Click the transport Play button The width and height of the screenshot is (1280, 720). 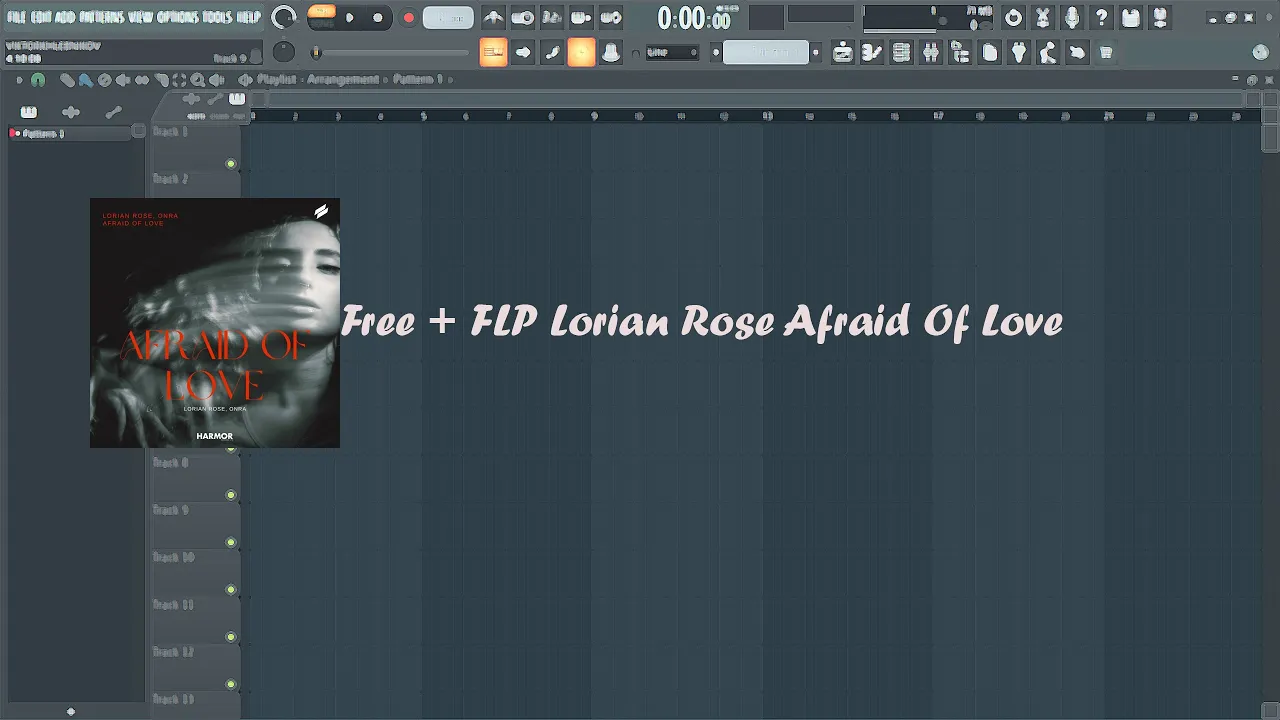(x=349, y=17)
